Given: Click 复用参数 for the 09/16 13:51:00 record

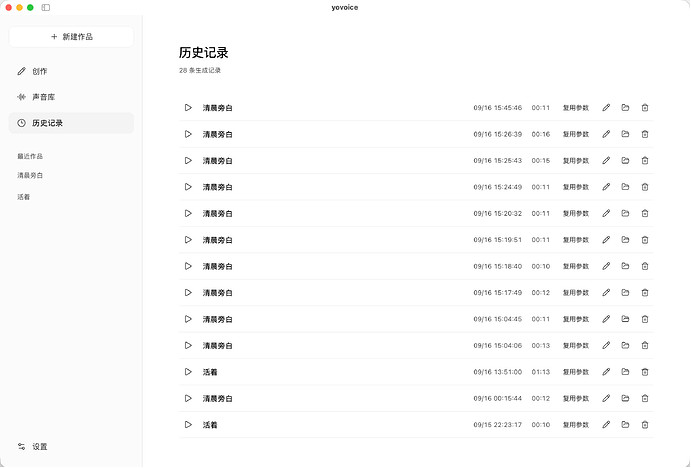Looking at the screenshot, I should pyautogui.click(x=576, y=372).
